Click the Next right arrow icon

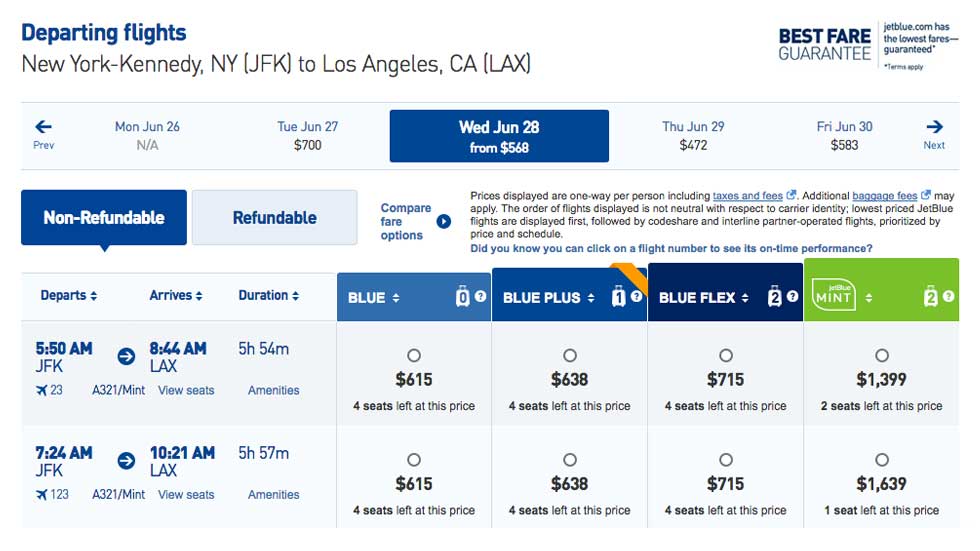tap(934, 127)
